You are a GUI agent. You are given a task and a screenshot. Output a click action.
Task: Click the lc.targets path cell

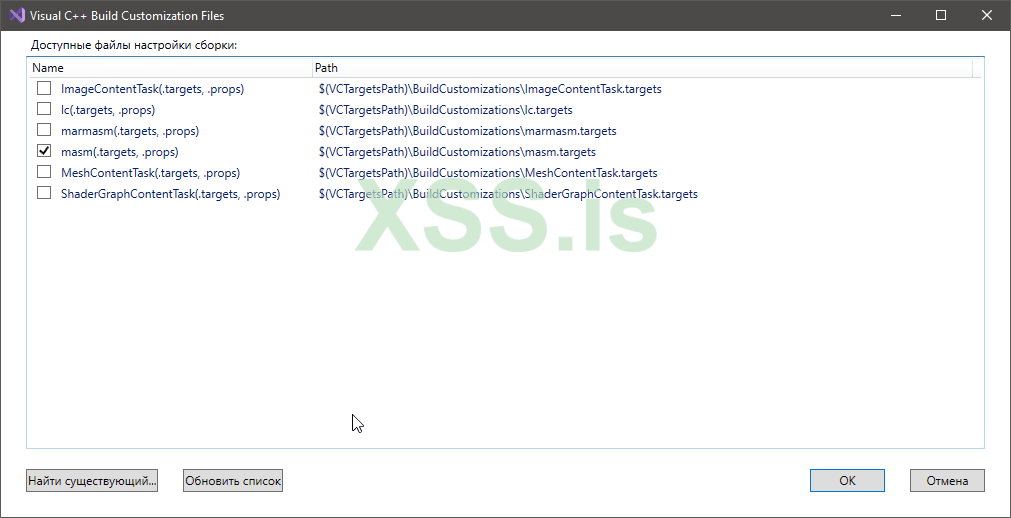click(x=446, y=110)
